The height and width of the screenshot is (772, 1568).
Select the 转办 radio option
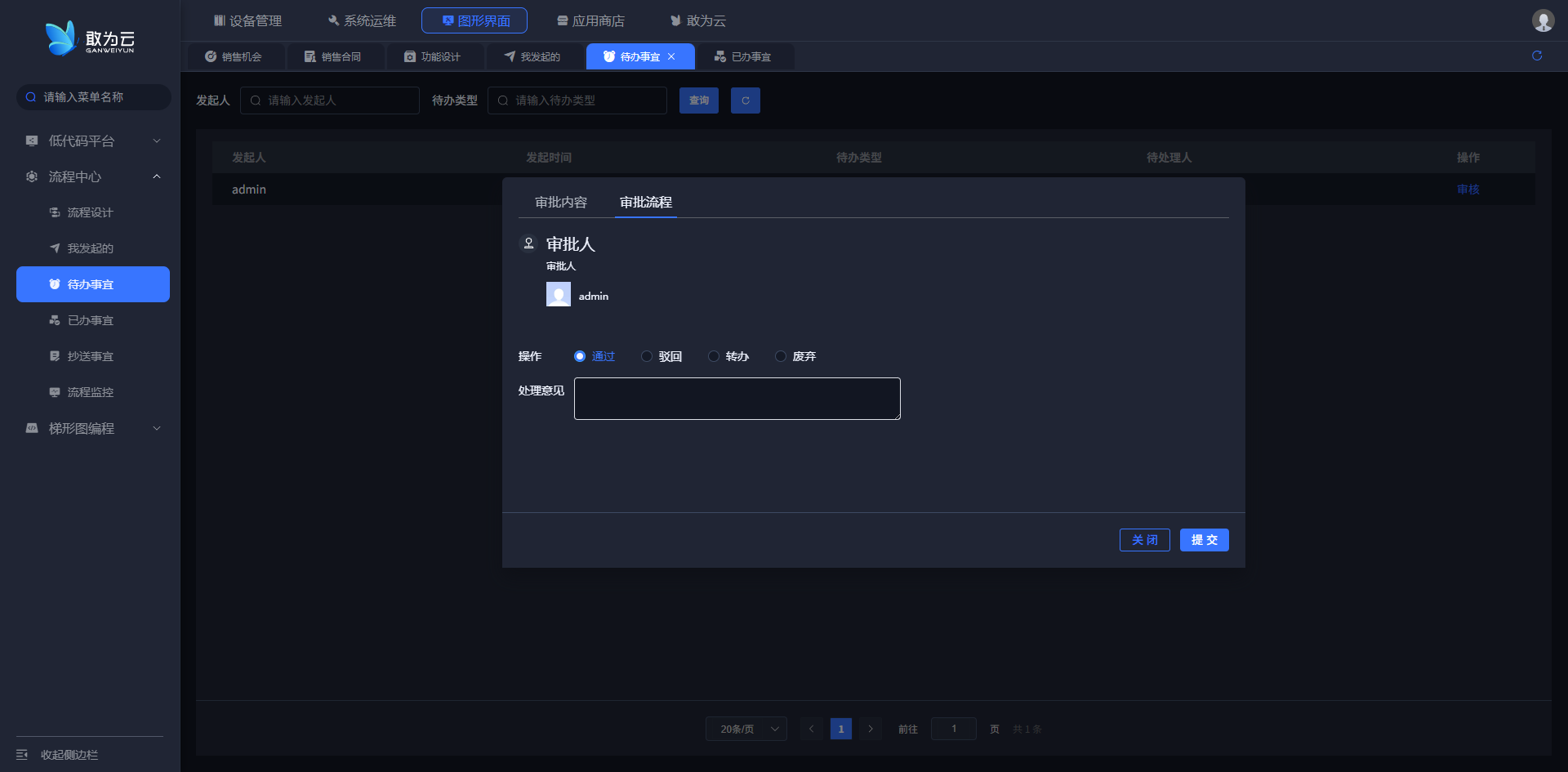point(714,356)
